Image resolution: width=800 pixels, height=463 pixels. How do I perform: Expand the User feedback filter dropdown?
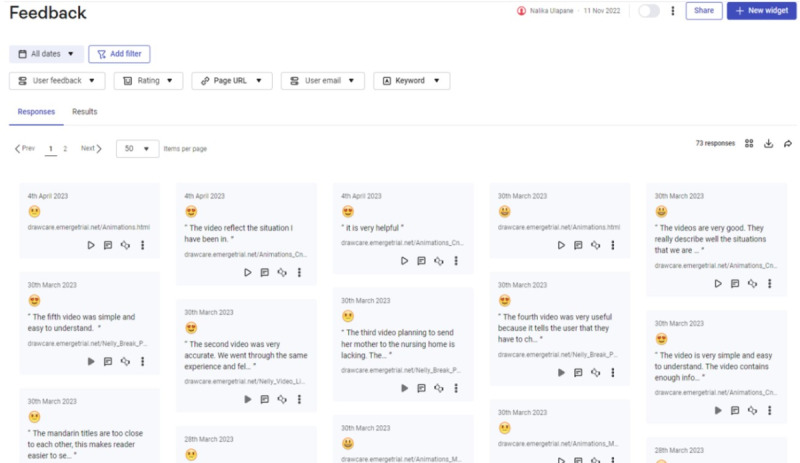click(x=57, y=81)
